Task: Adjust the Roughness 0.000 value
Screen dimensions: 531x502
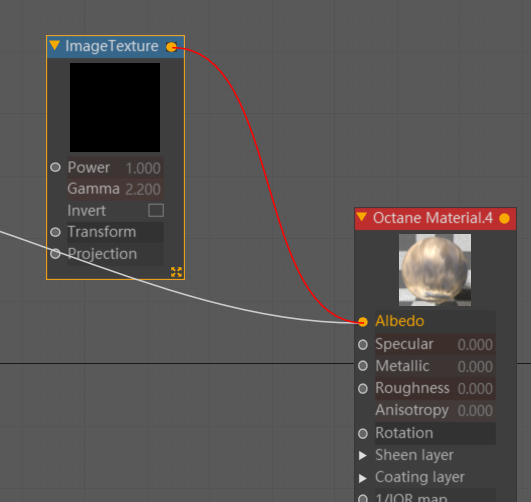Action: 435,388
